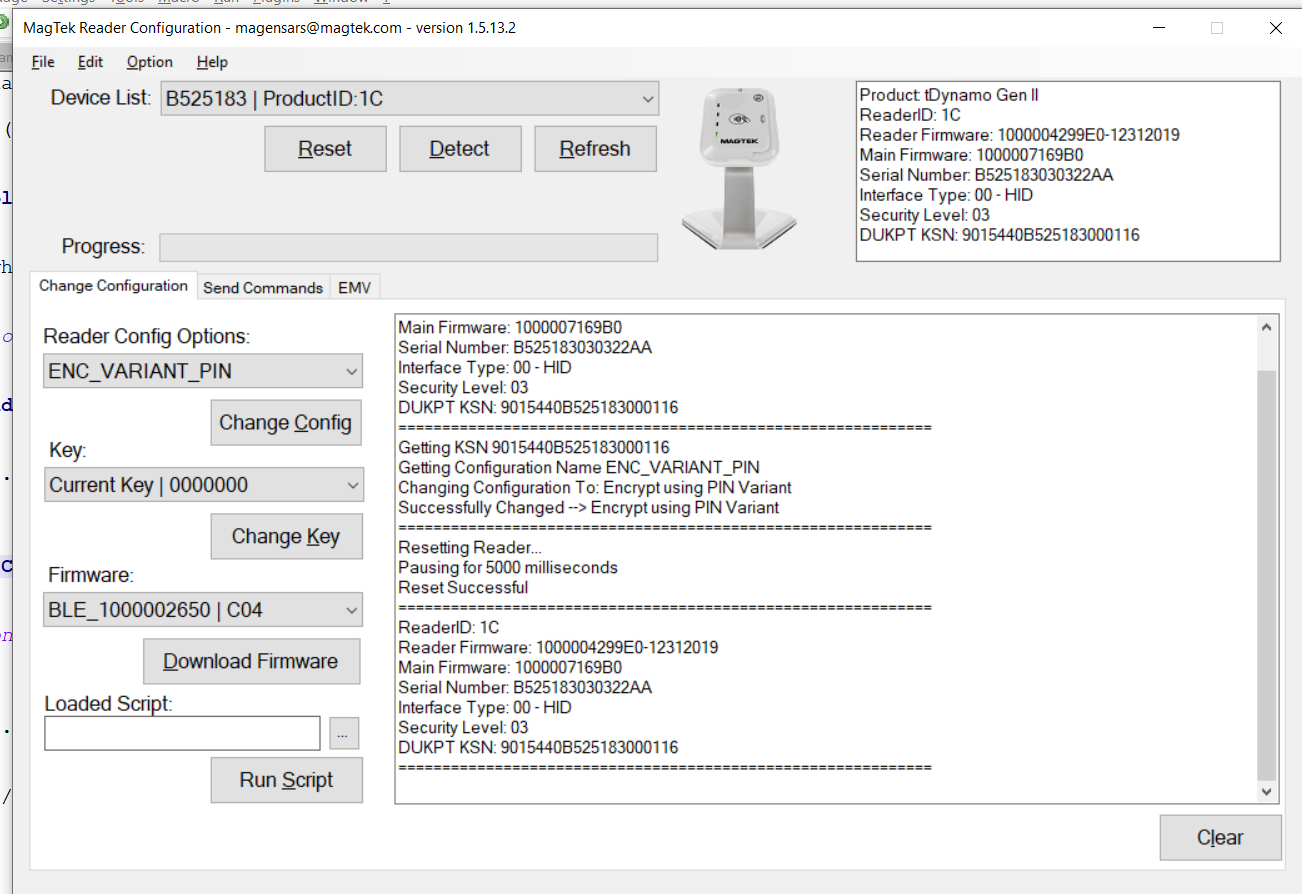Screen dimensions: 1302x894
Task: Click the Detect button
Action: (x=460, y=149)
